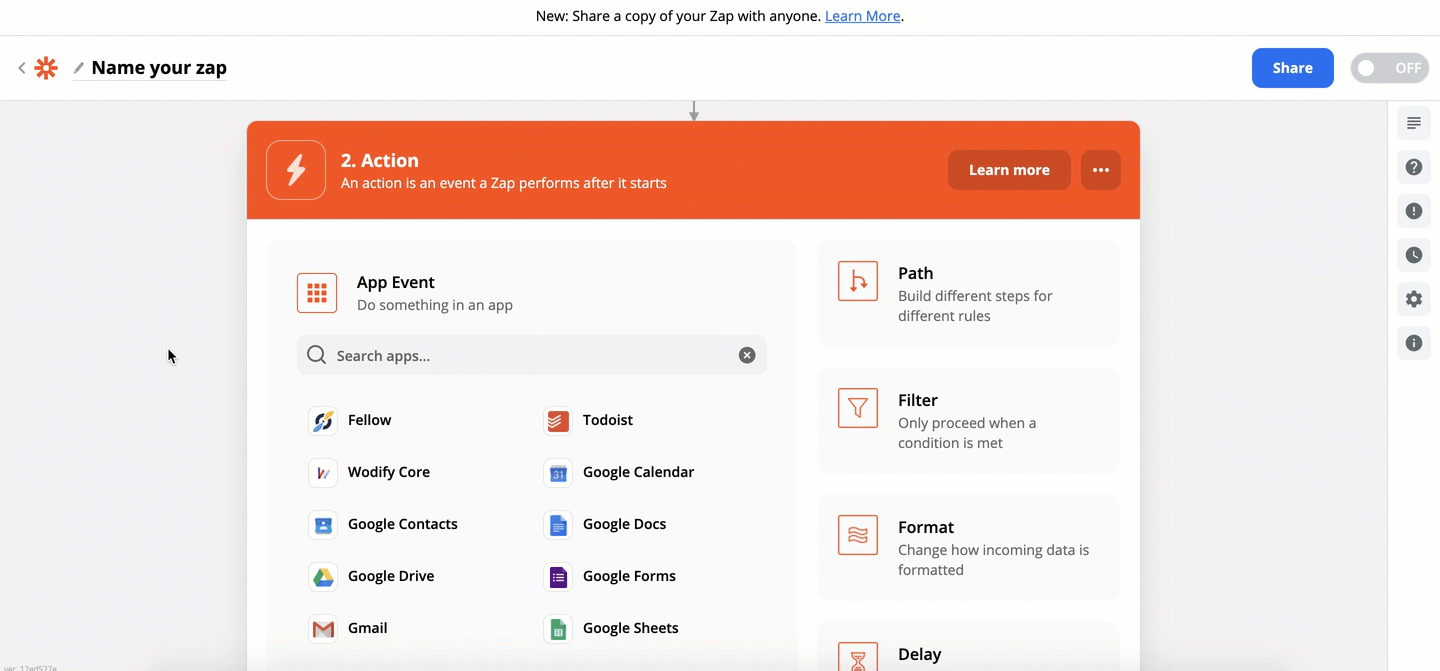1440x671 pixels.
Task: Click 'Do something in an app' subtitle
Action: [435, 305]
